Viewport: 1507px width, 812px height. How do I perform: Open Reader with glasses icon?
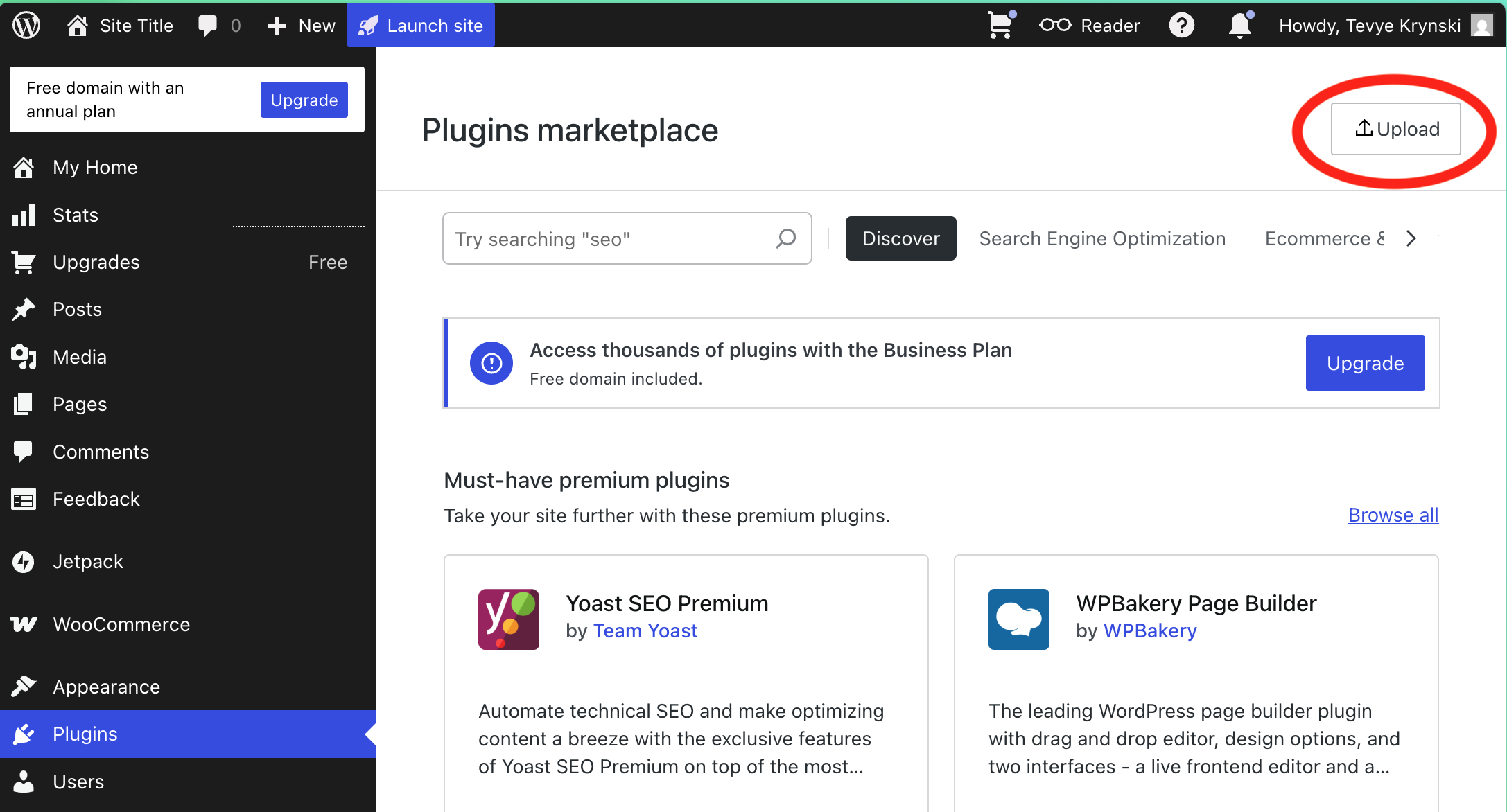(1089, 26)
